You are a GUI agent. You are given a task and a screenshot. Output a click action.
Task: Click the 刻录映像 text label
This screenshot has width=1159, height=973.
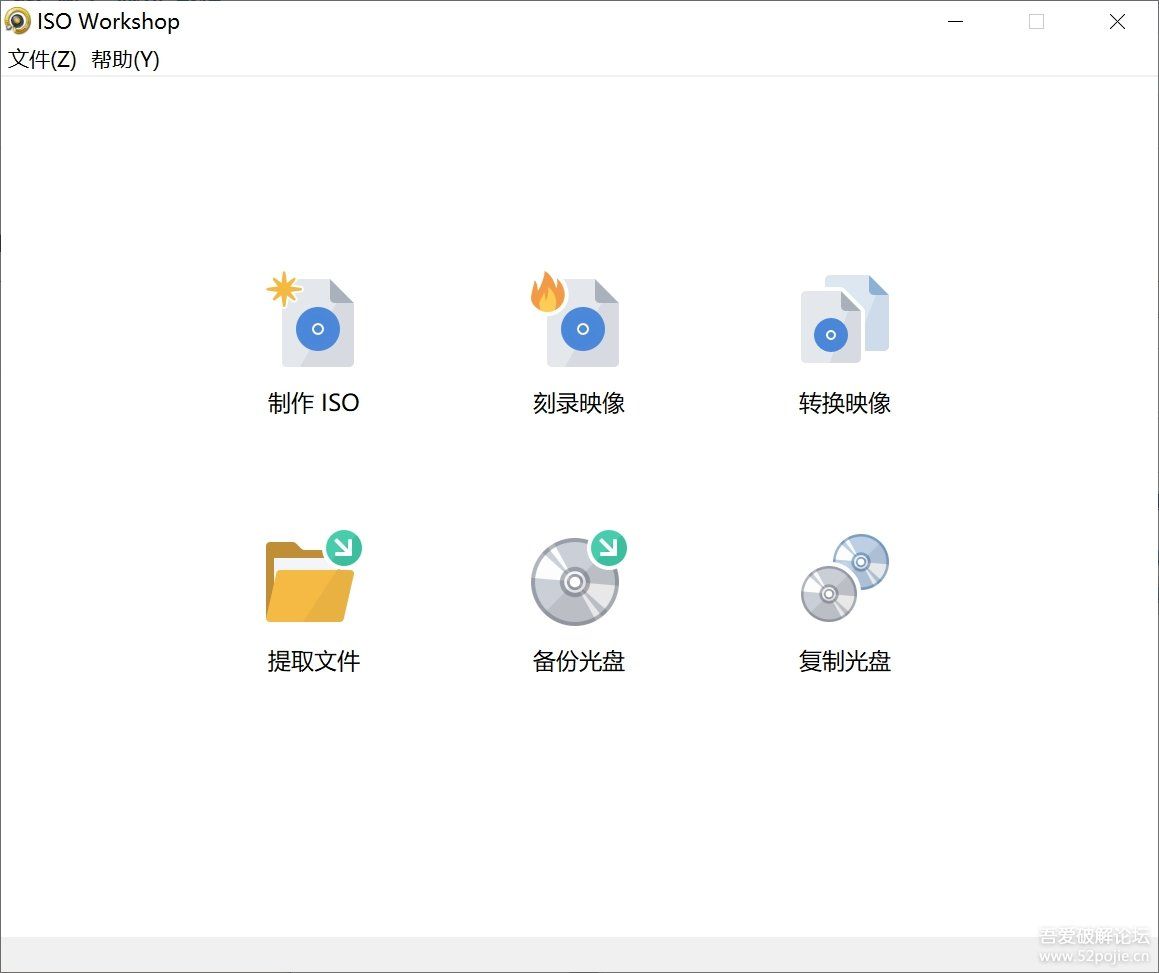pos(578,403)
